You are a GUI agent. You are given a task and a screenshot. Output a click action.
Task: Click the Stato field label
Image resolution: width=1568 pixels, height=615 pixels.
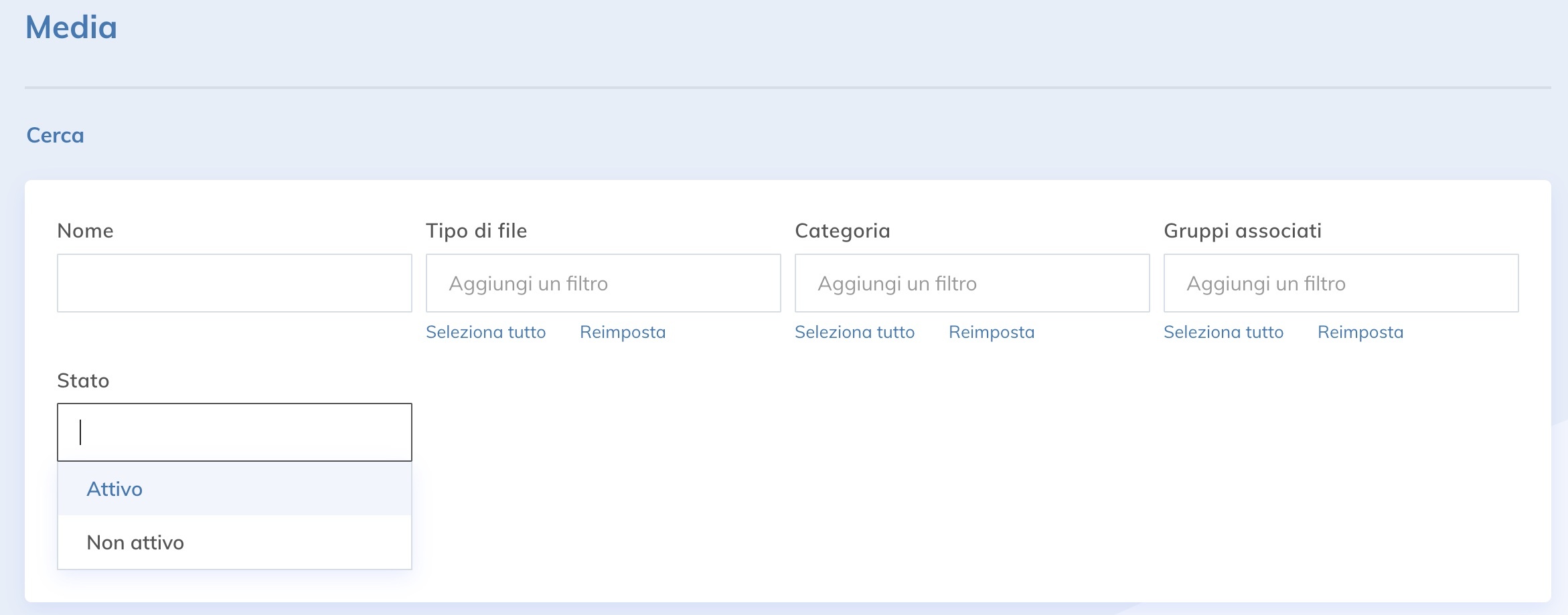coord(83,380)
